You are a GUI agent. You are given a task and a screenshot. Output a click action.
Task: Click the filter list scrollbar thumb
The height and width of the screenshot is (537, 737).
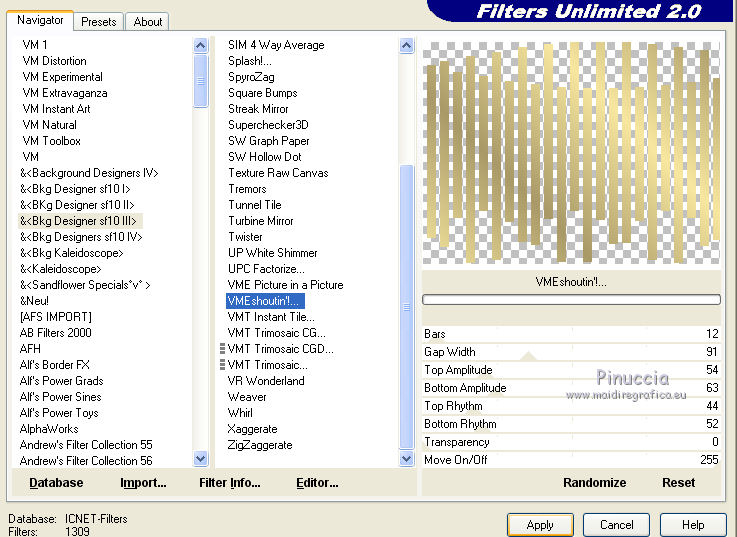407,308
